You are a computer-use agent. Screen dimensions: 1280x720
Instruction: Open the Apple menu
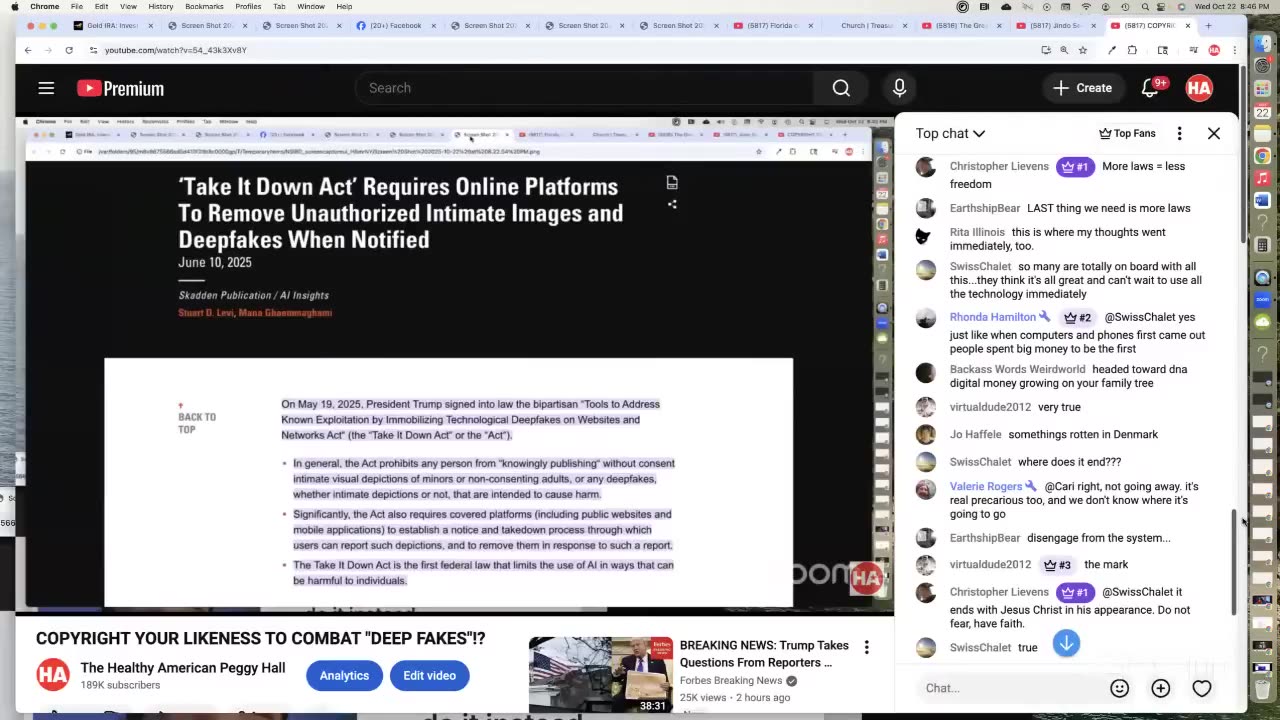[x=14, y=6]
